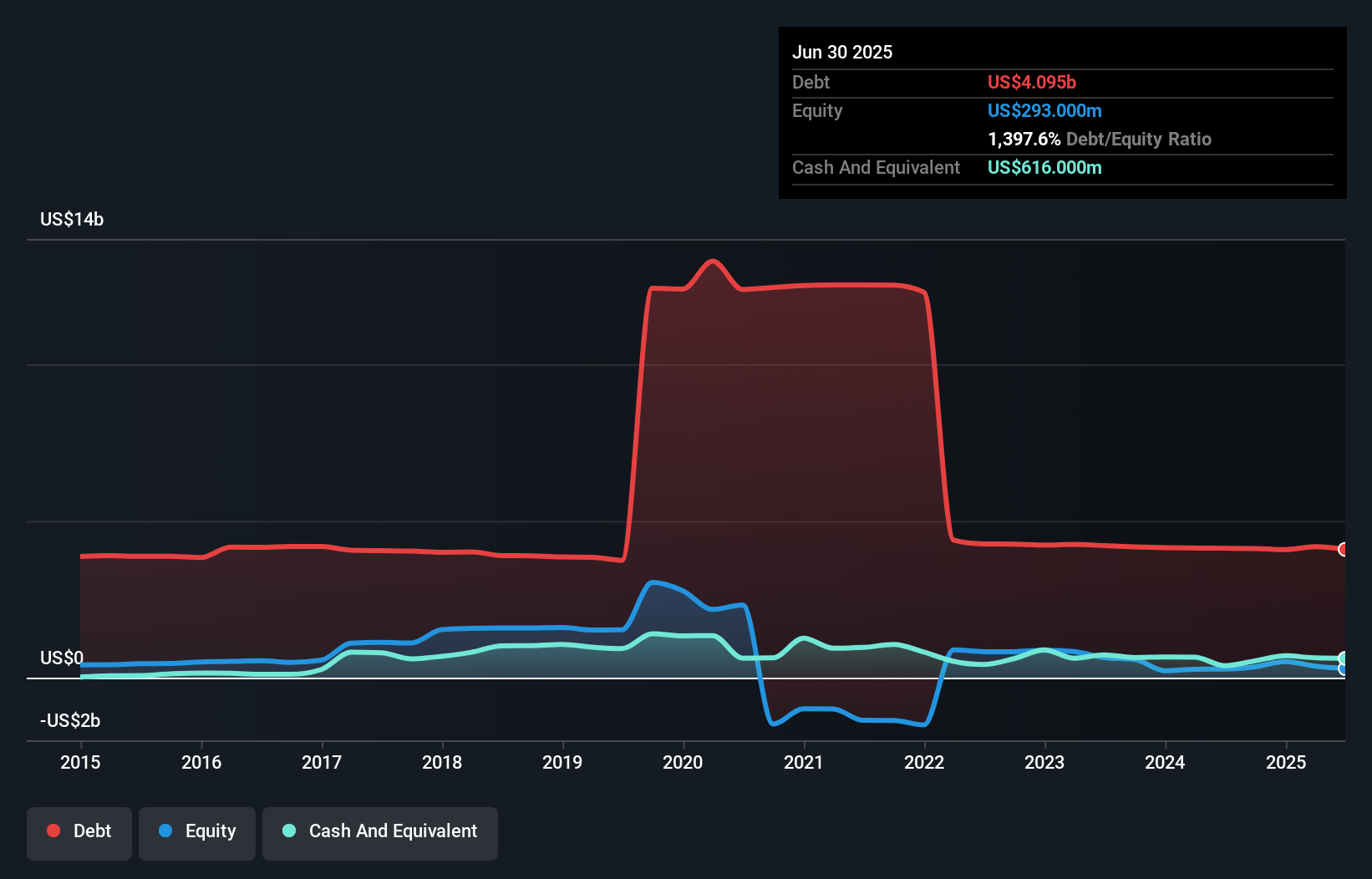Click the Equity row label in tooltip

(x=817, y=110)
